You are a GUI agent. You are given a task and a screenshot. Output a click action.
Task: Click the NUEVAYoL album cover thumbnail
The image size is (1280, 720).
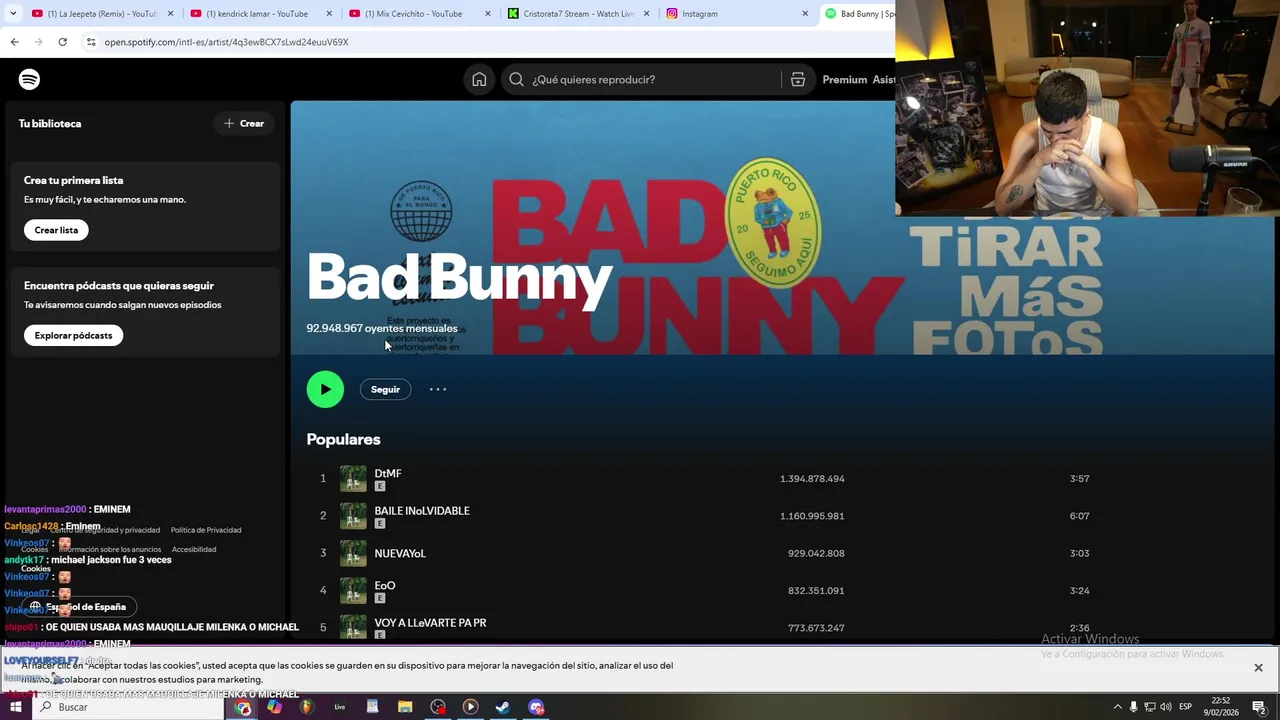pyautogui.click(x=353, y=553)
